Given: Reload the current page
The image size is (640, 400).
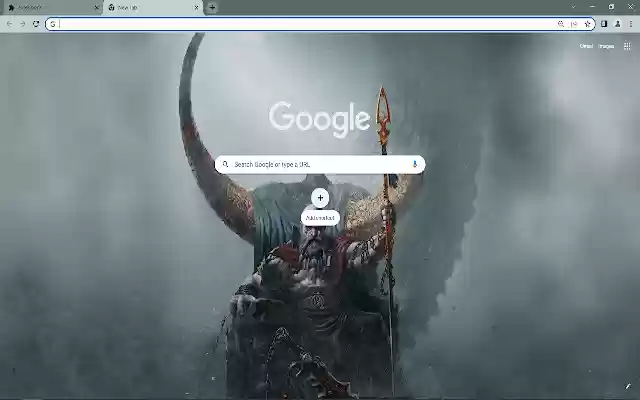Looking at the screenshot, I should pos(36,24).
